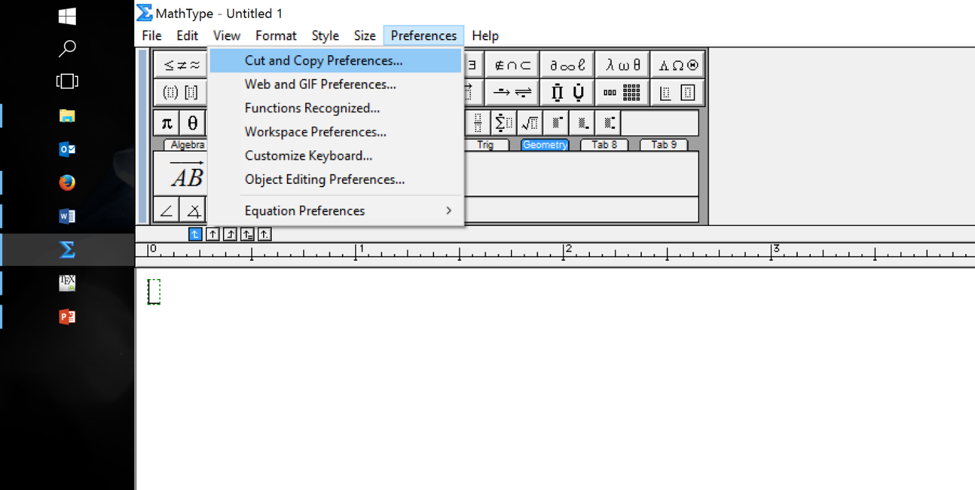Switch to Tab 8
The image size is (975, 490).
(x=604, y=145)
